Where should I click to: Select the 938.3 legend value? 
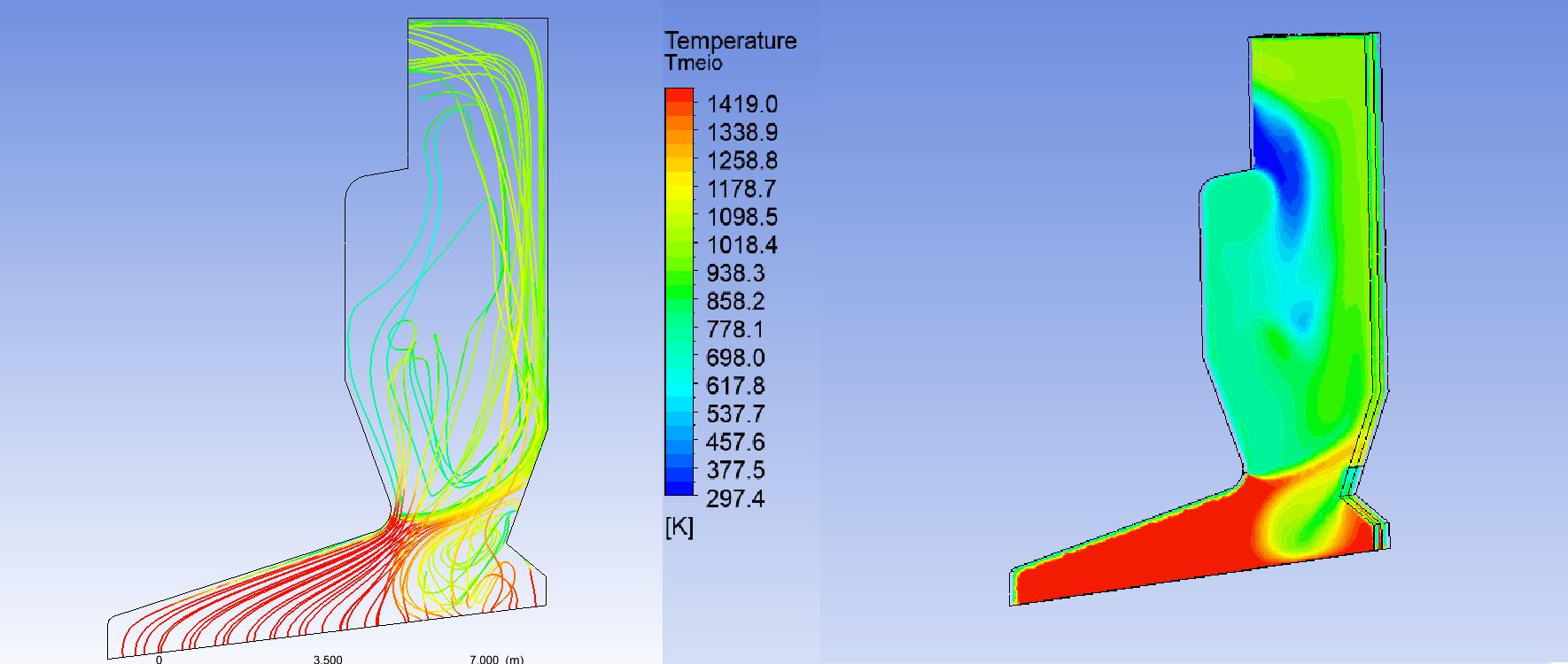(x=735, y=274)
